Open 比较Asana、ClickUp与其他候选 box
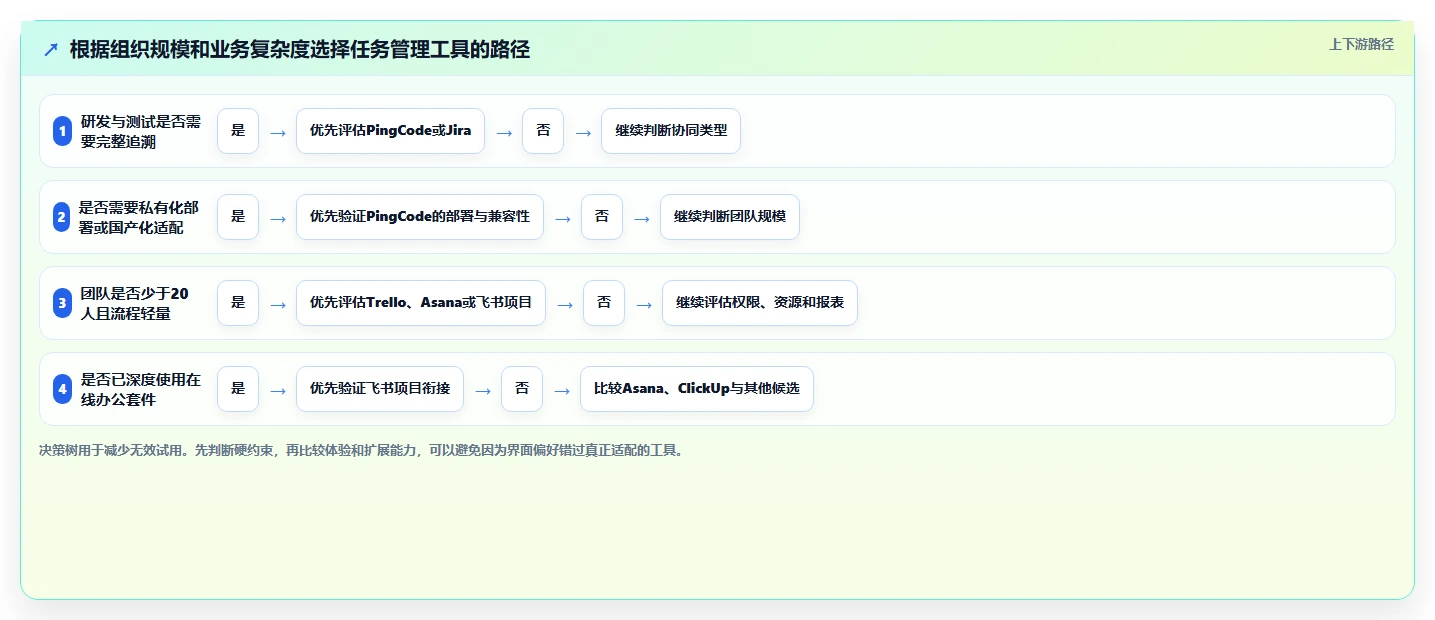 click(697, 389)
